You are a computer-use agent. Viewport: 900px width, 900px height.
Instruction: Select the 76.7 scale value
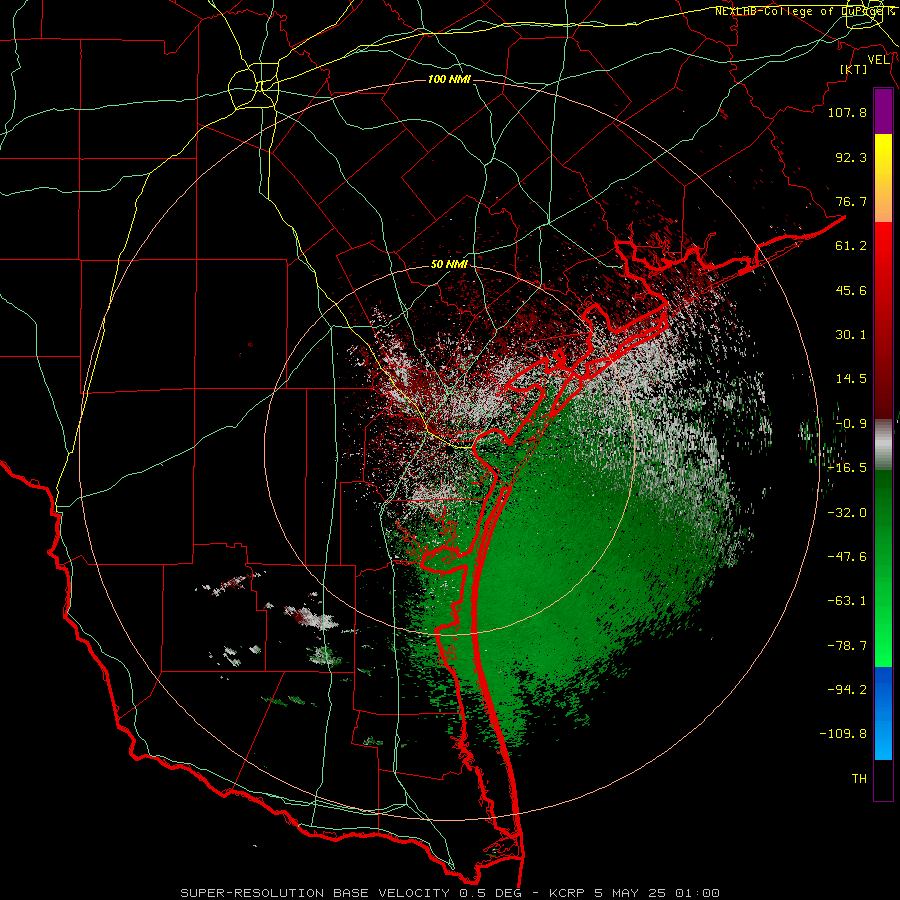[x=851, y=201]
